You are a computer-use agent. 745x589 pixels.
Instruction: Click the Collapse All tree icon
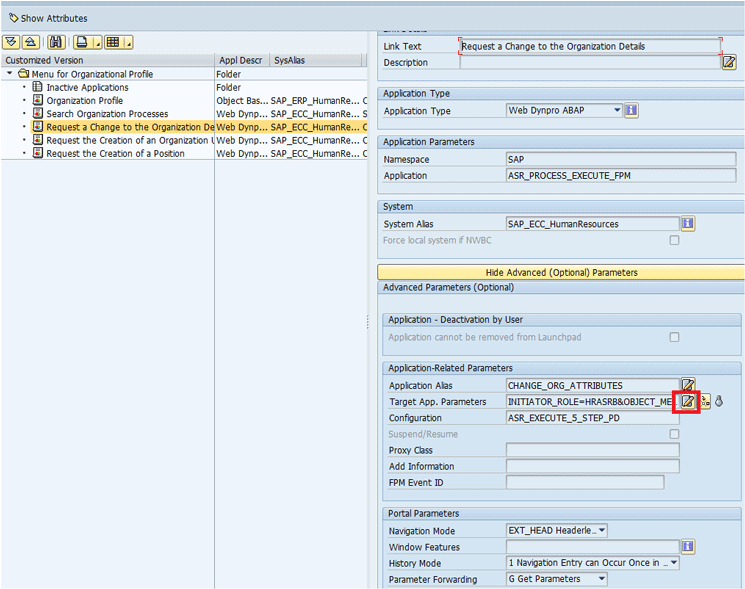pyautogui.click(x=30, y=42)
